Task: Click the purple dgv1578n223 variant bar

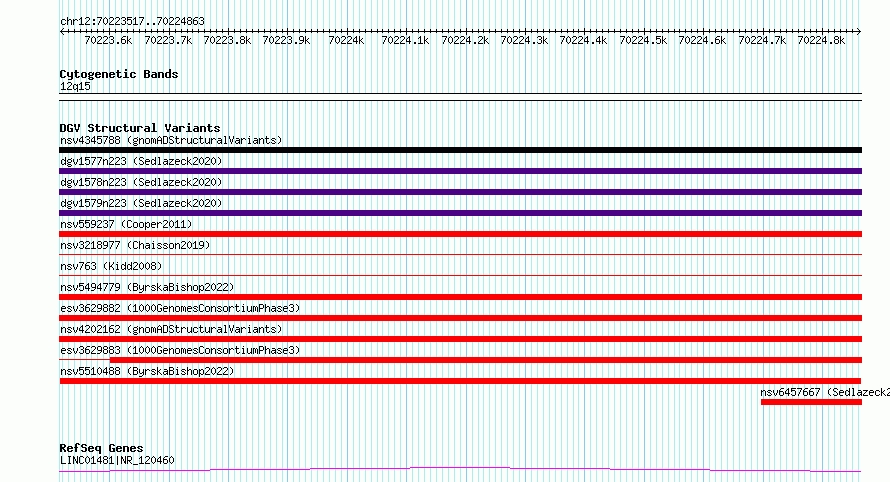Action: pos(460,192)
